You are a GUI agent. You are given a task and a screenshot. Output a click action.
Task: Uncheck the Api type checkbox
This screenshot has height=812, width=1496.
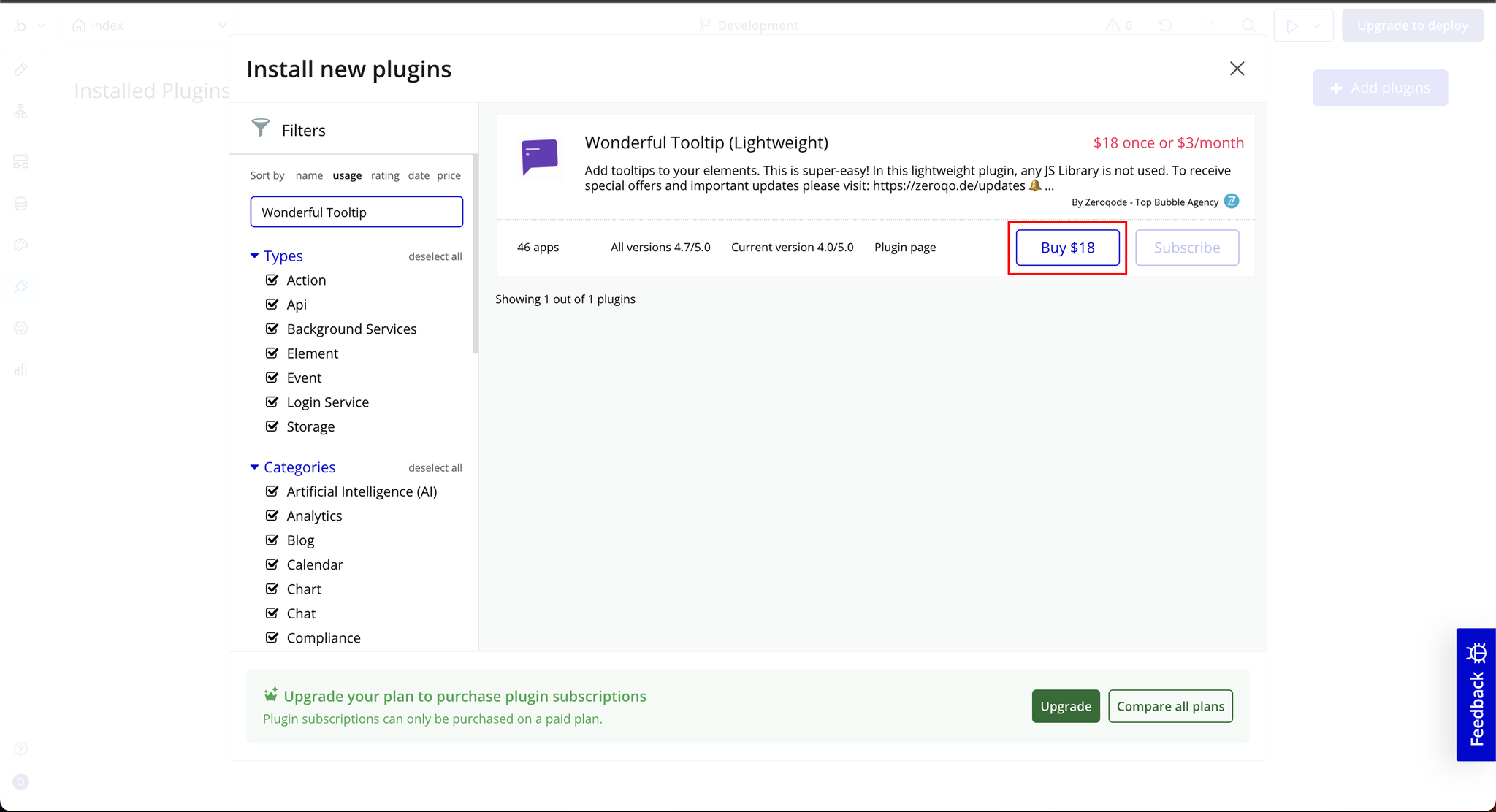(272, 304)
